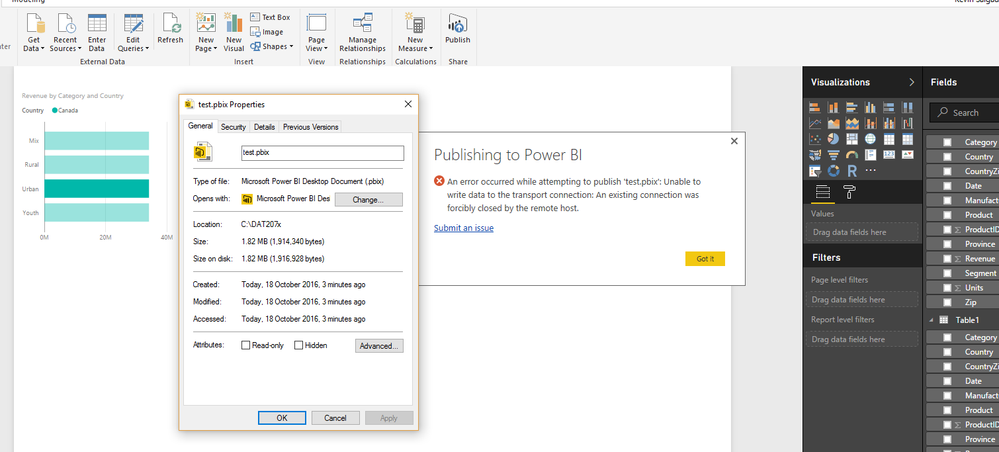Check the Zip field checkbox

tap(947, 303)
